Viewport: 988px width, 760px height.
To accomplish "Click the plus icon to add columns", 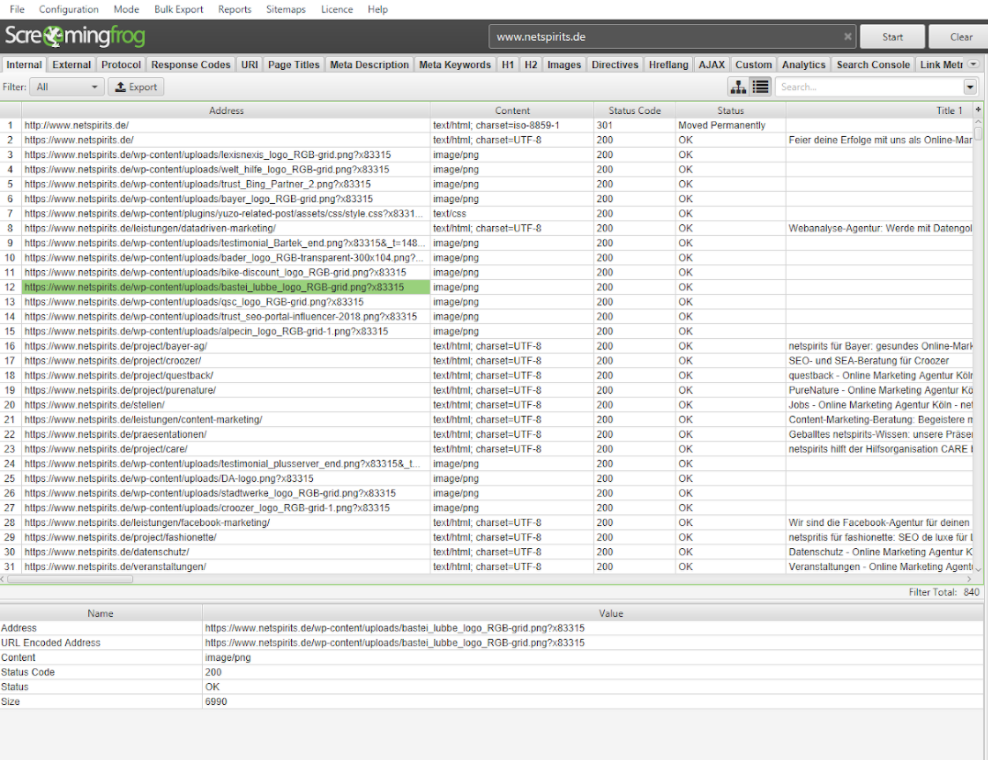I will 978,110.
